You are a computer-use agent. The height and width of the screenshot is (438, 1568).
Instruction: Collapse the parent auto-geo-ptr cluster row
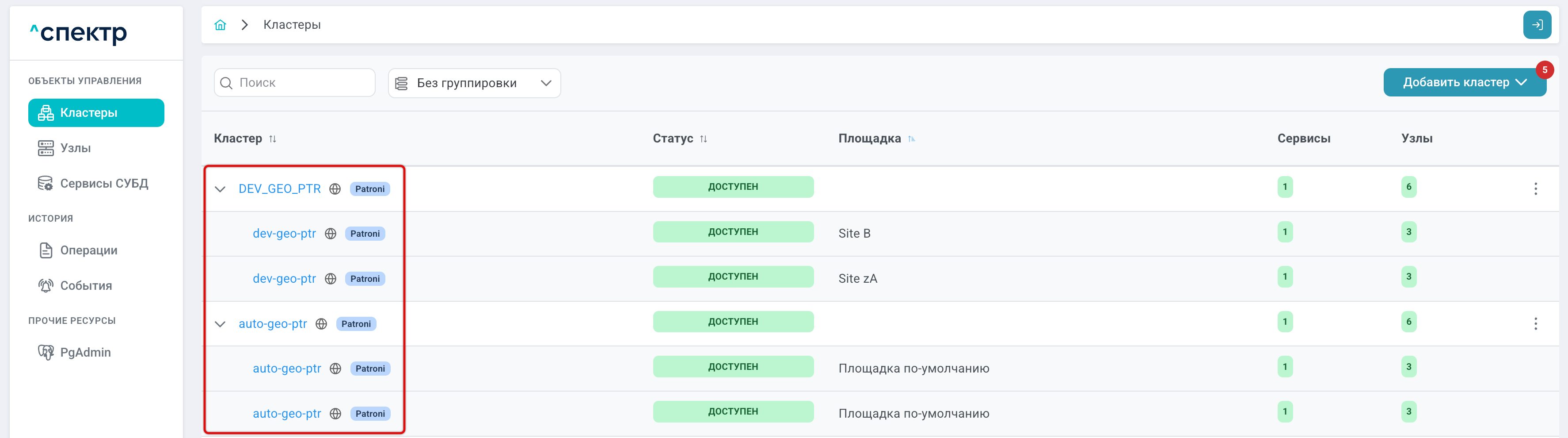point(221,324)
